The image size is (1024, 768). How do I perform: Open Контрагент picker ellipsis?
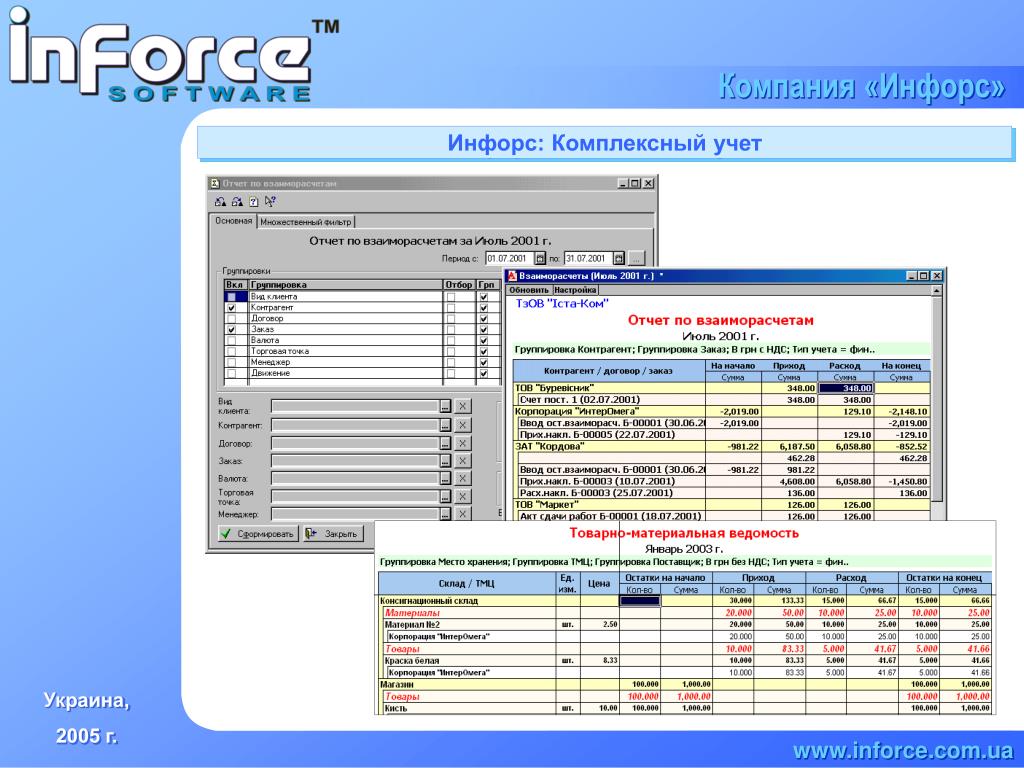tap(445, 425)
